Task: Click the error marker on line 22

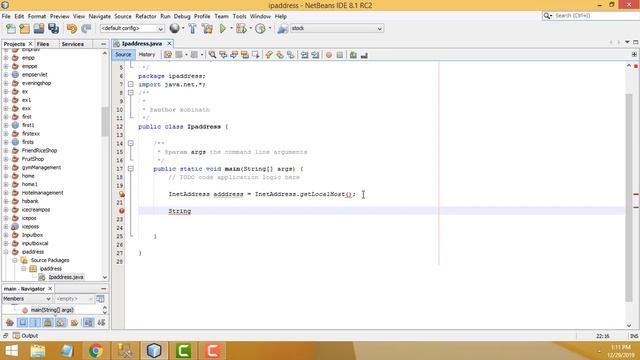Action: (x=122, y=211)
